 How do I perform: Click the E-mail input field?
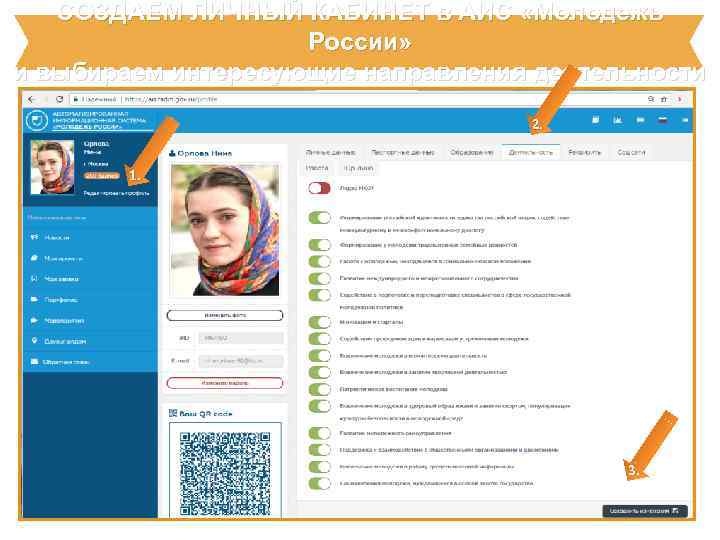pos(241,361)
